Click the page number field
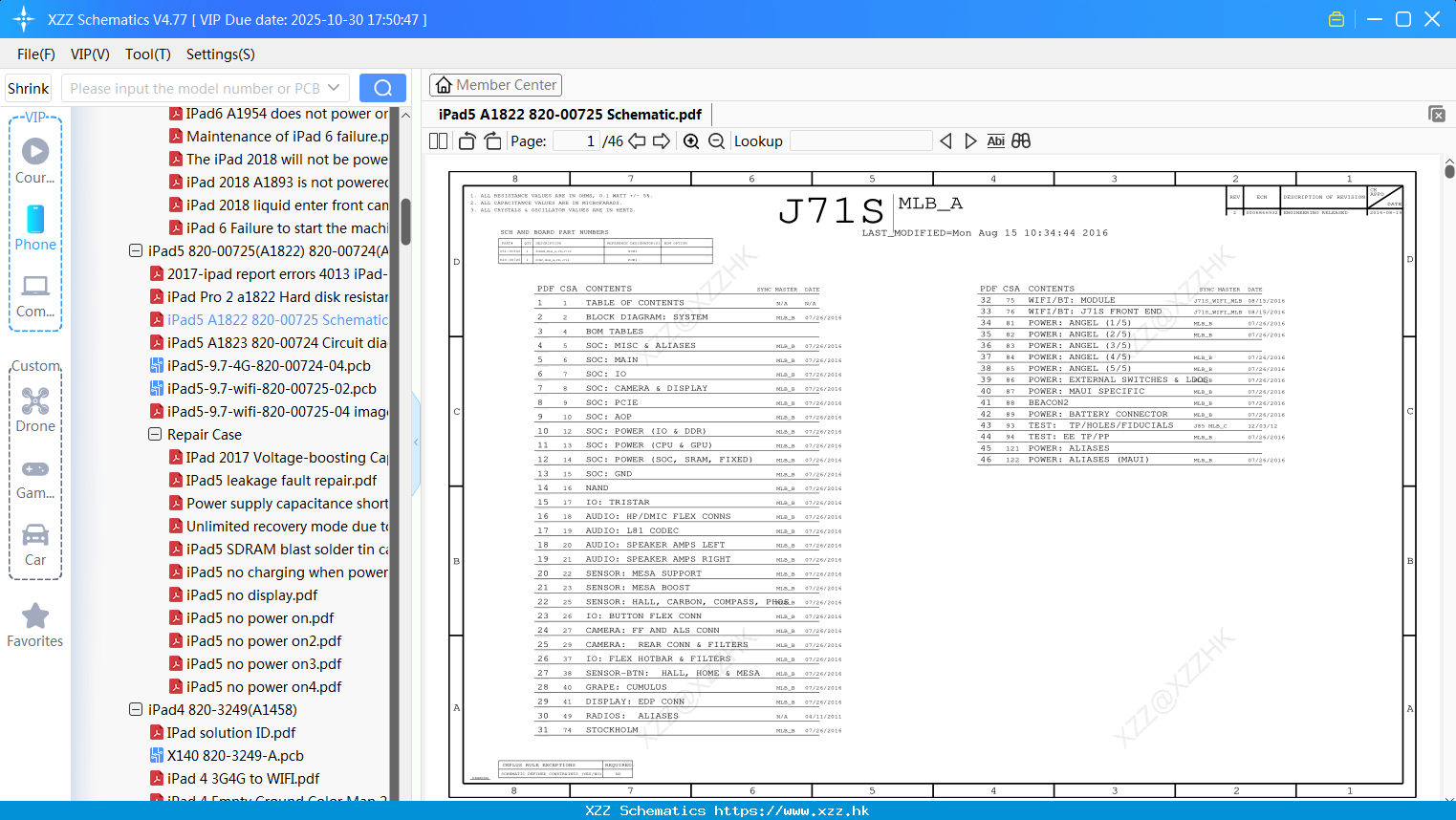Viewport: 1456px width, 820px height. click(576, 141)
